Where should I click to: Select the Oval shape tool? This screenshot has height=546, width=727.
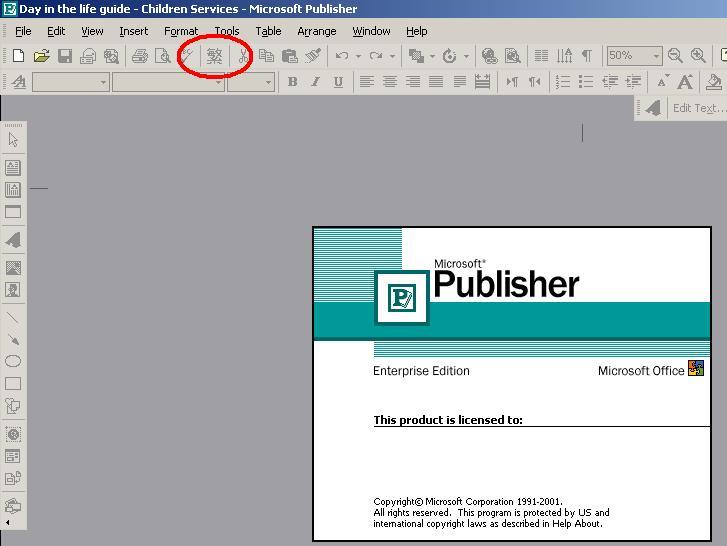[13, 361]
